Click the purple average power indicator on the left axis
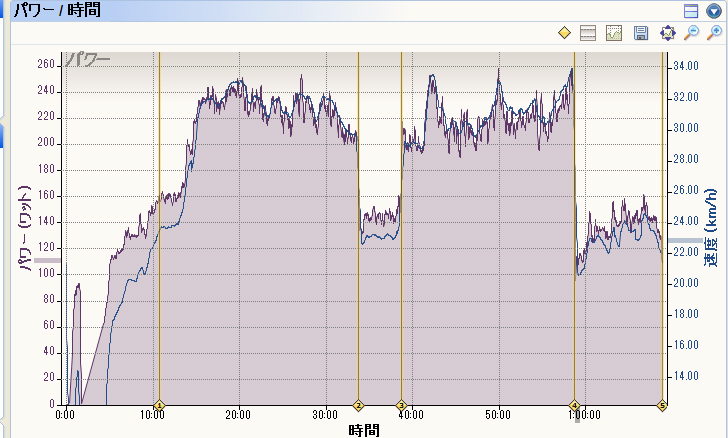This screenshot has width=728, height=438. (x=47, y=261)
